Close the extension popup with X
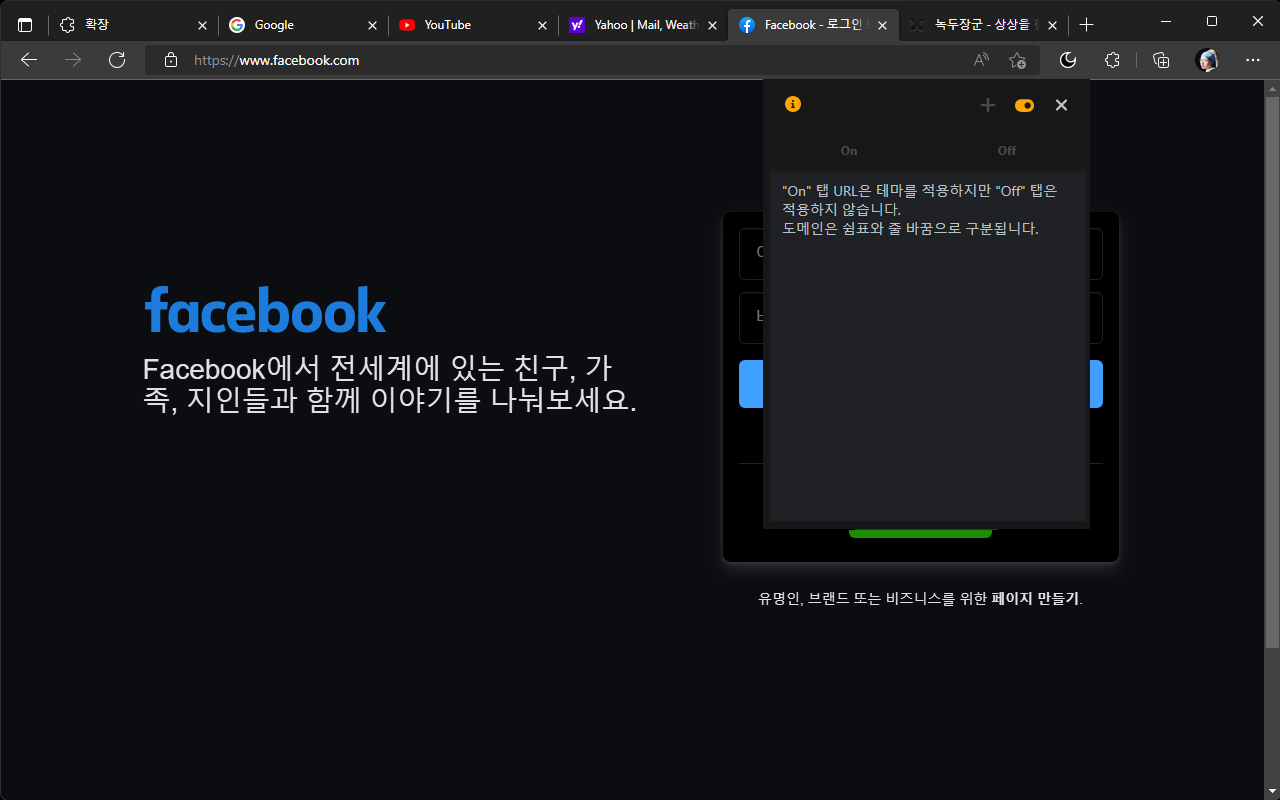 point(1061,105)
